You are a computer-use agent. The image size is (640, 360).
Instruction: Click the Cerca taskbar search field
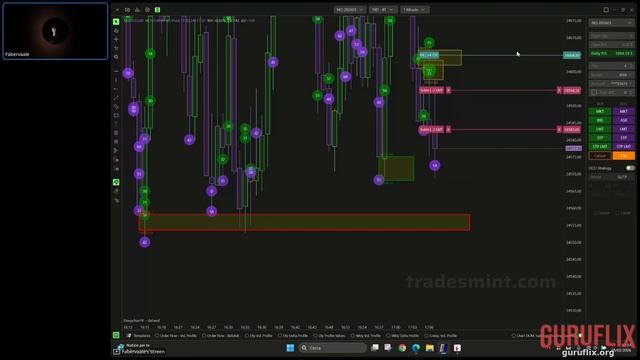(333, 348)
